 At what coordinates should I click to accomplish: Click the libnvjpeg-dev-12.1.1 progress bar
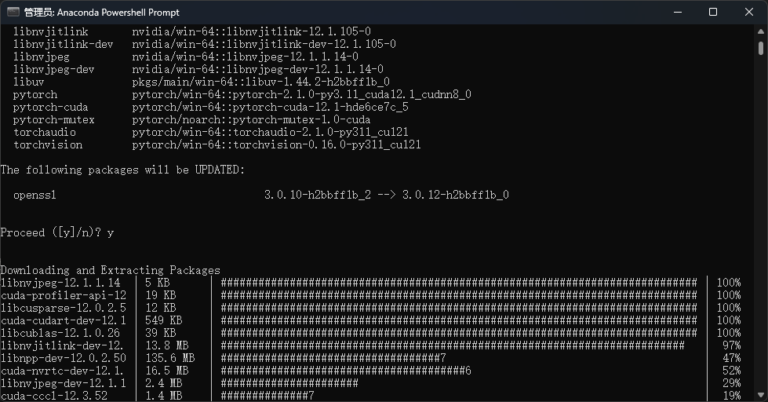coord(289,383)
